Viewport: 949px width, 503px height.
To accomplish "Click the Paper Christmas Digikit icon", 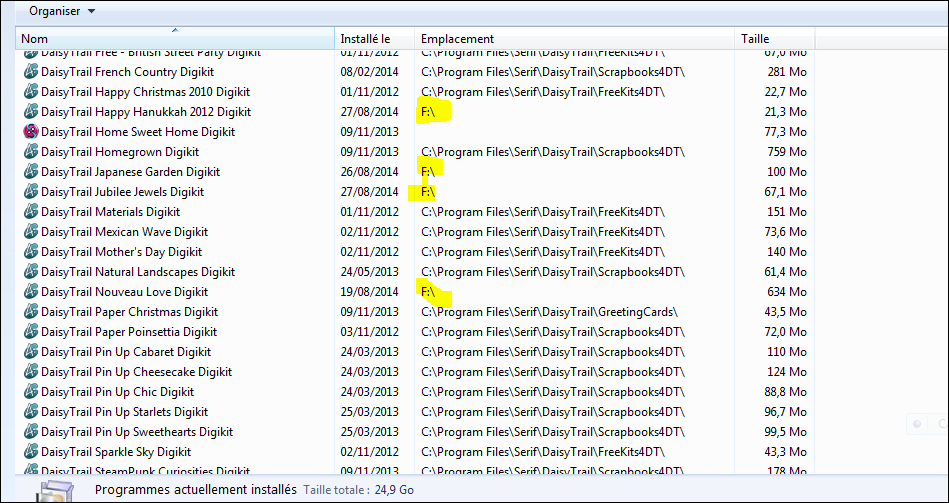I will tap(31, 312).
